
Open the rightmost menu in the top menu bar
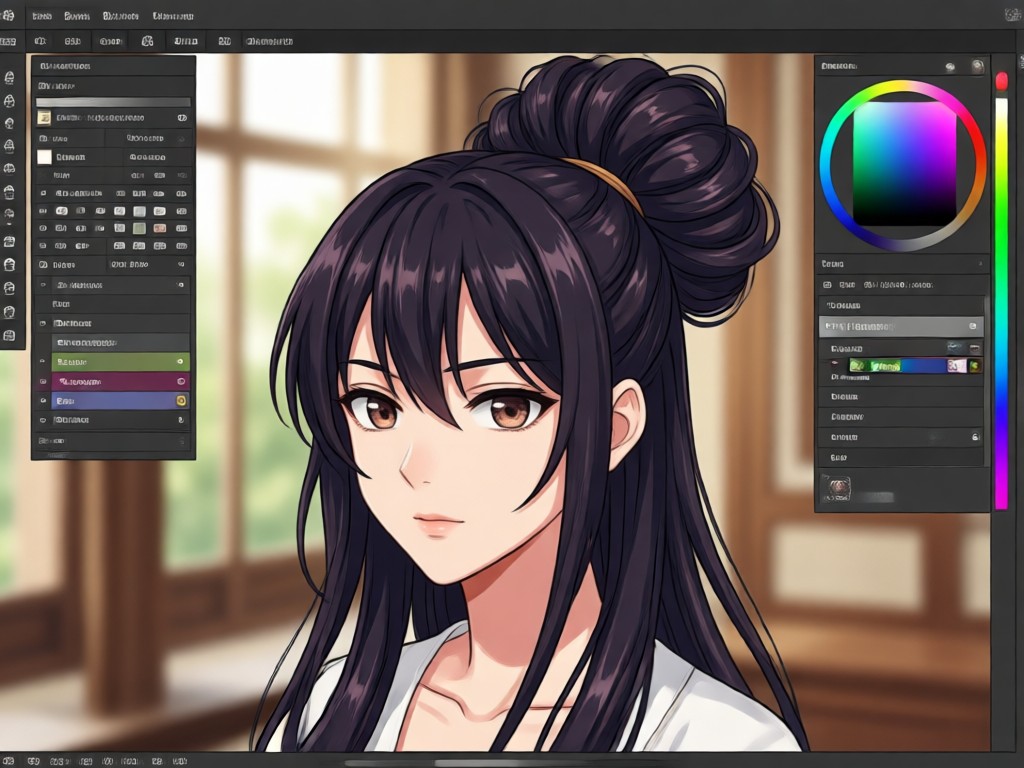pyautogui.click(x=173, y=16)
